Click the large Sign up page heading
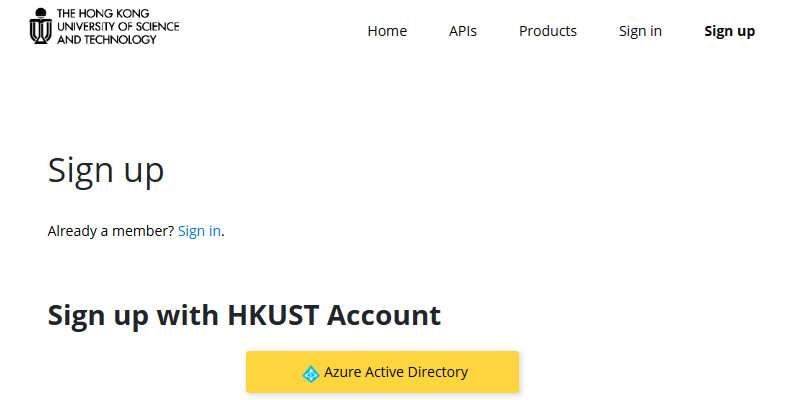The image size is (790, 400). (106, 171)
